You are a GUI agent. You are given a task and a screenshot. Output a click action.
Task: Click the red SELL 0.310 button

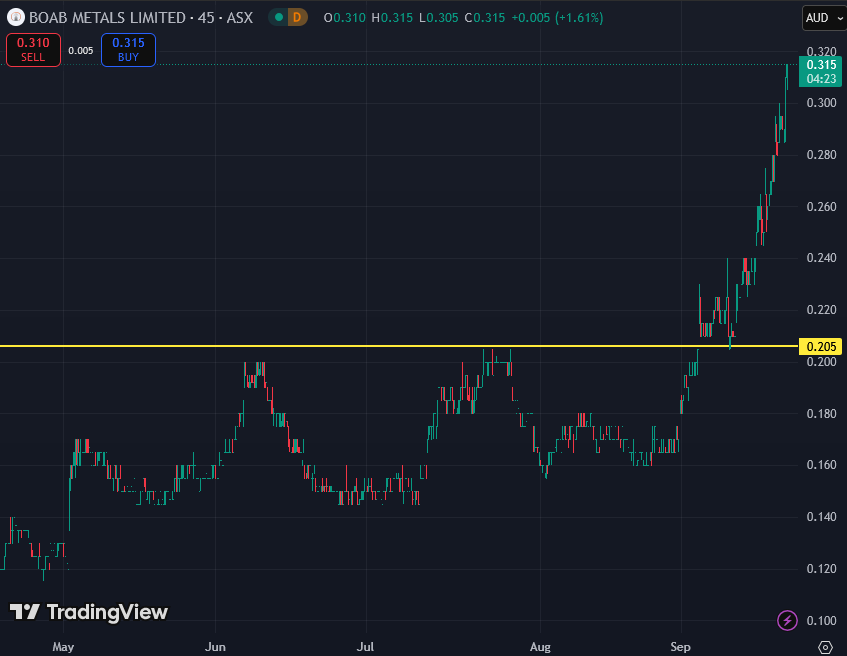tap(33, 49)
